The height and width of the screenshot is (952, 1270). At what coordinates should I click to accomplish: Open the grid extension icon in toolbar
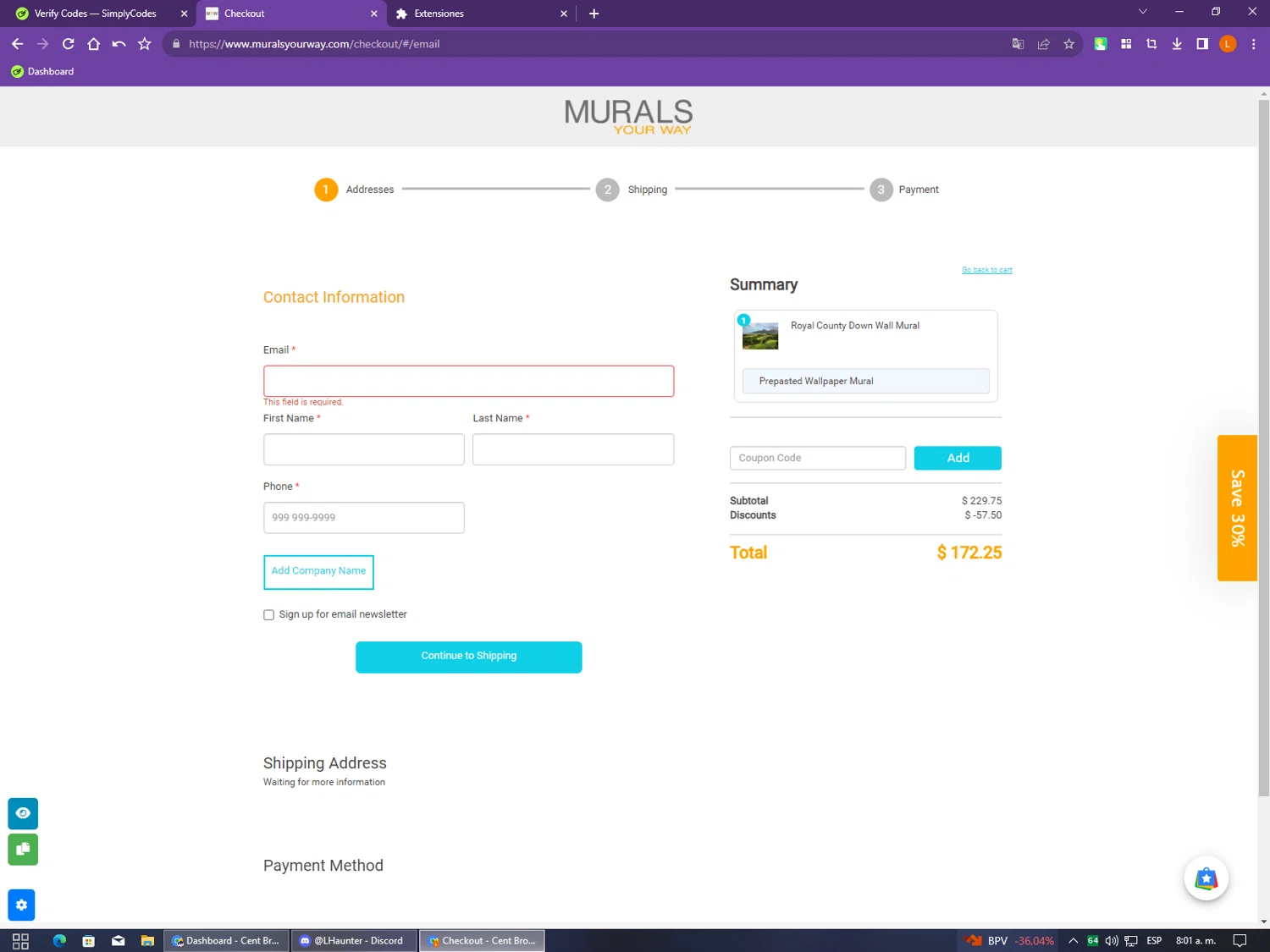pyautogui.click(x=1126, y=44)
